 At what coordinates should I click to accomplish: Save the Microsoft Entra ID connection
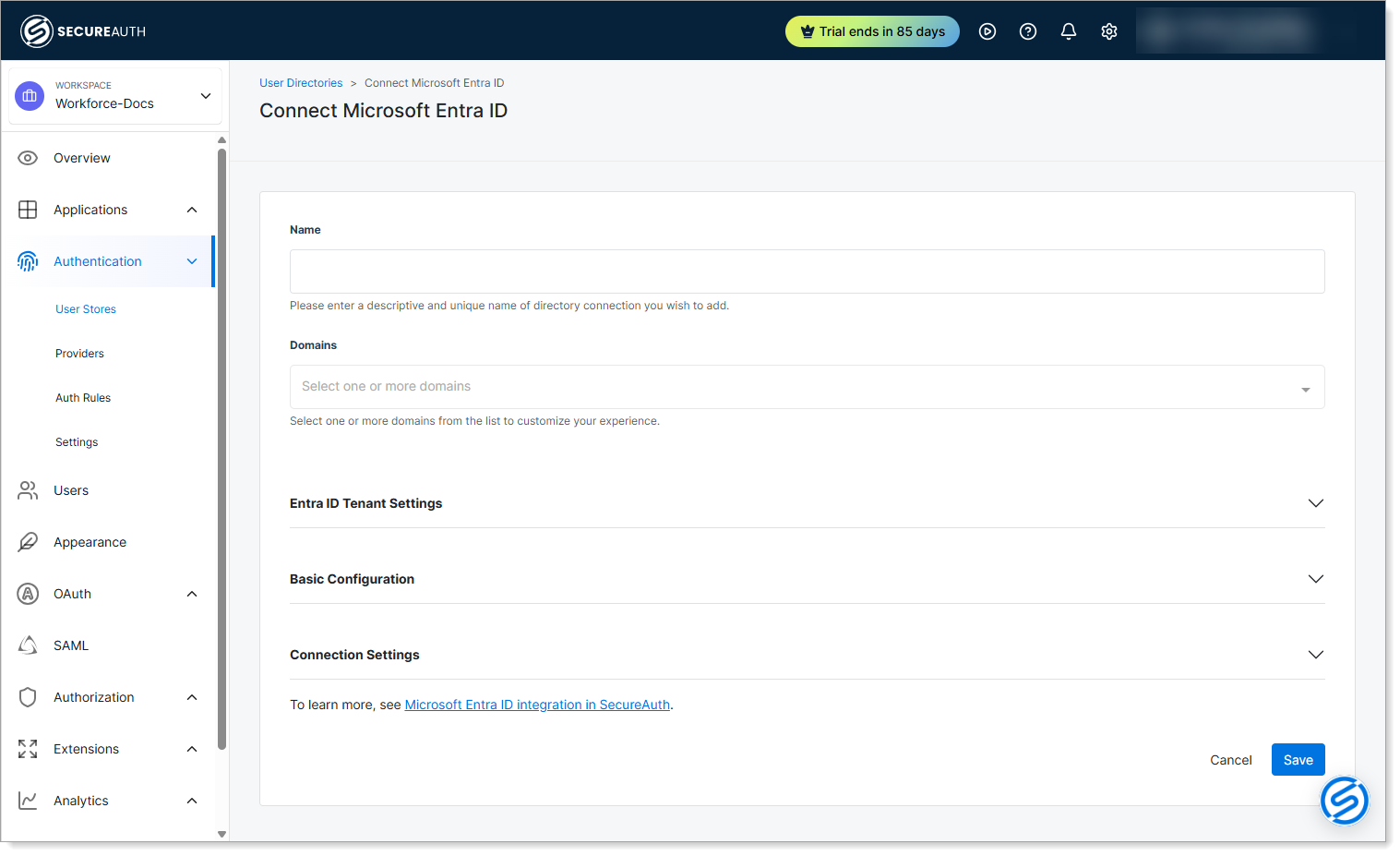1298,759
